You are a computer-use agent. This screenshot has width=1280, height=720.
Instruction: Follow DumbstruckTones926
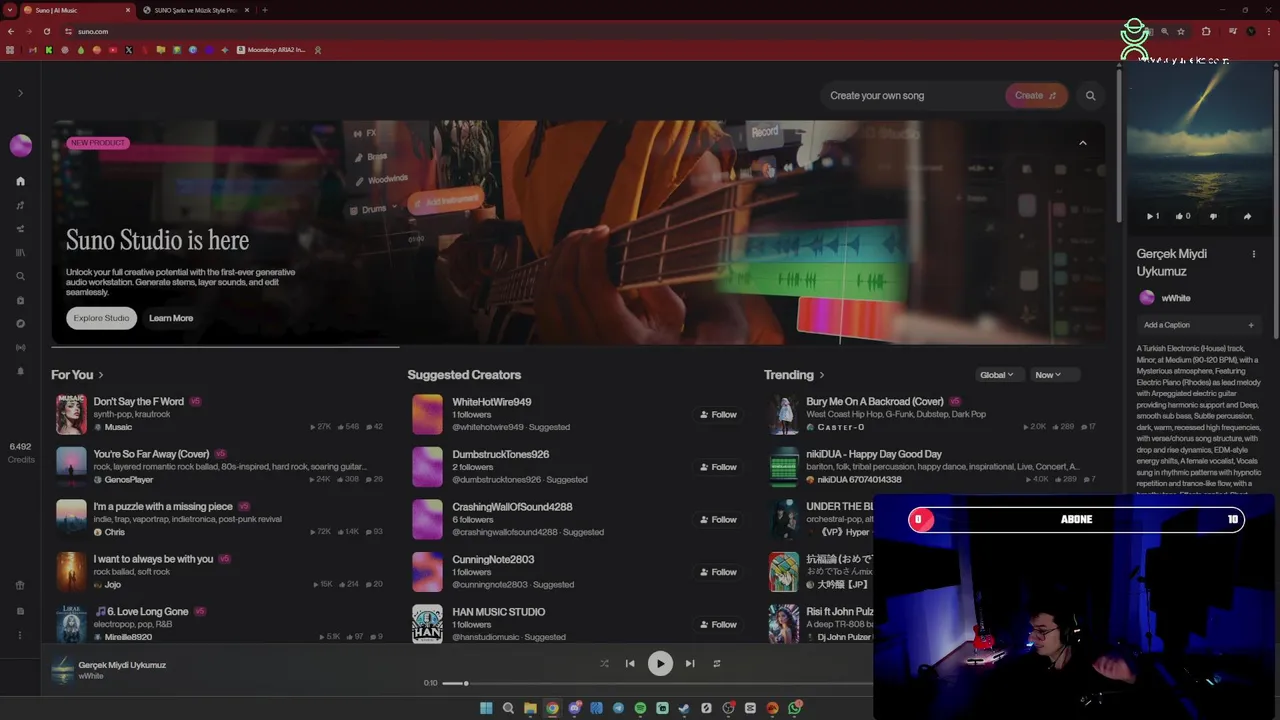click(718, 467)
